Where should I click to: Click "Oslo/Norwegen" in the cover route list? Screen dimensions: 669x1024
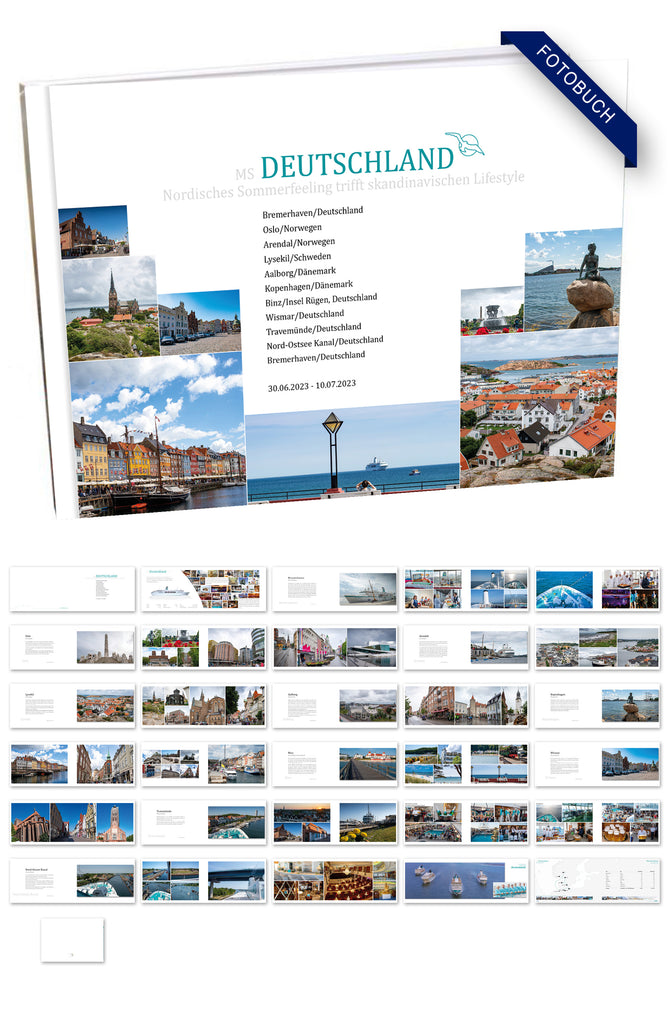coord(292,229)
